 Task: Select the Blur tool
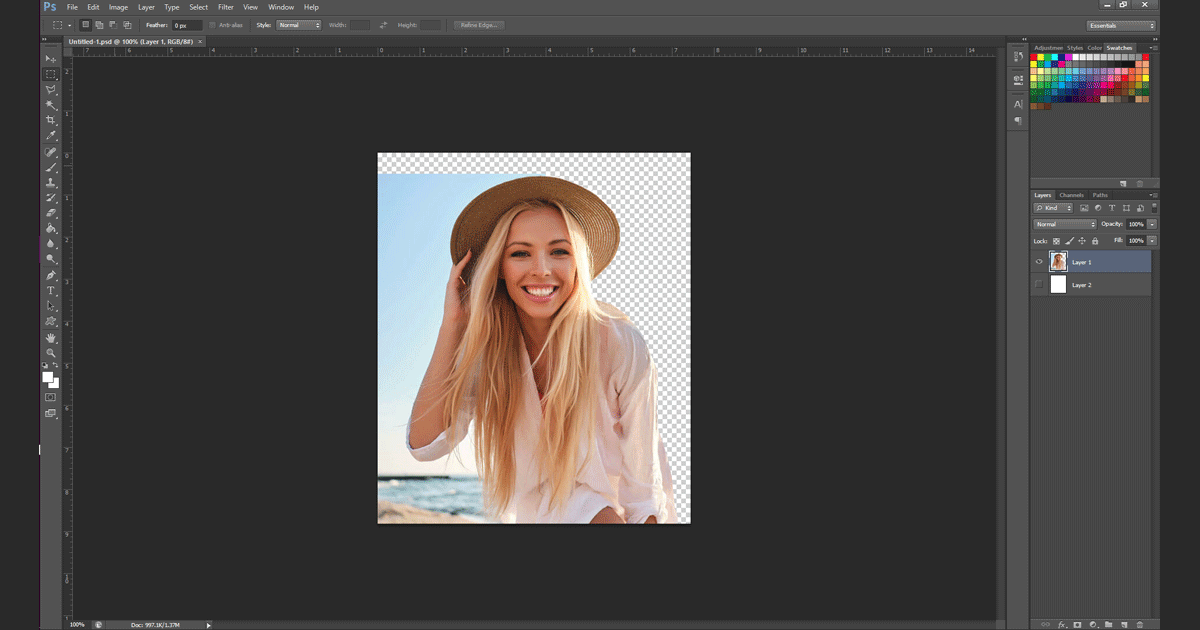click(51, 243)
